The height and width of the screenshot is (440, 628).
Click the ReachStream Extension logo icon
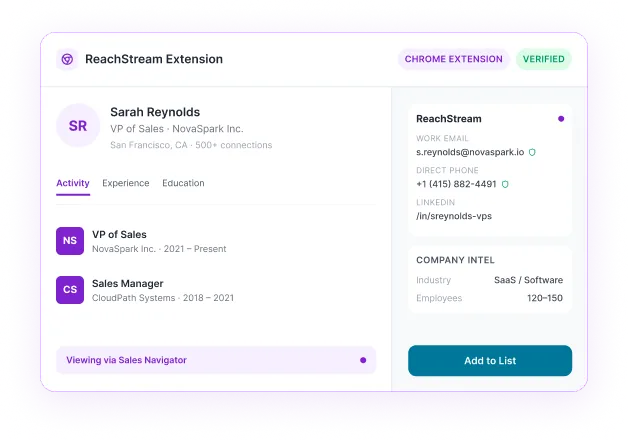click(67, 59)
